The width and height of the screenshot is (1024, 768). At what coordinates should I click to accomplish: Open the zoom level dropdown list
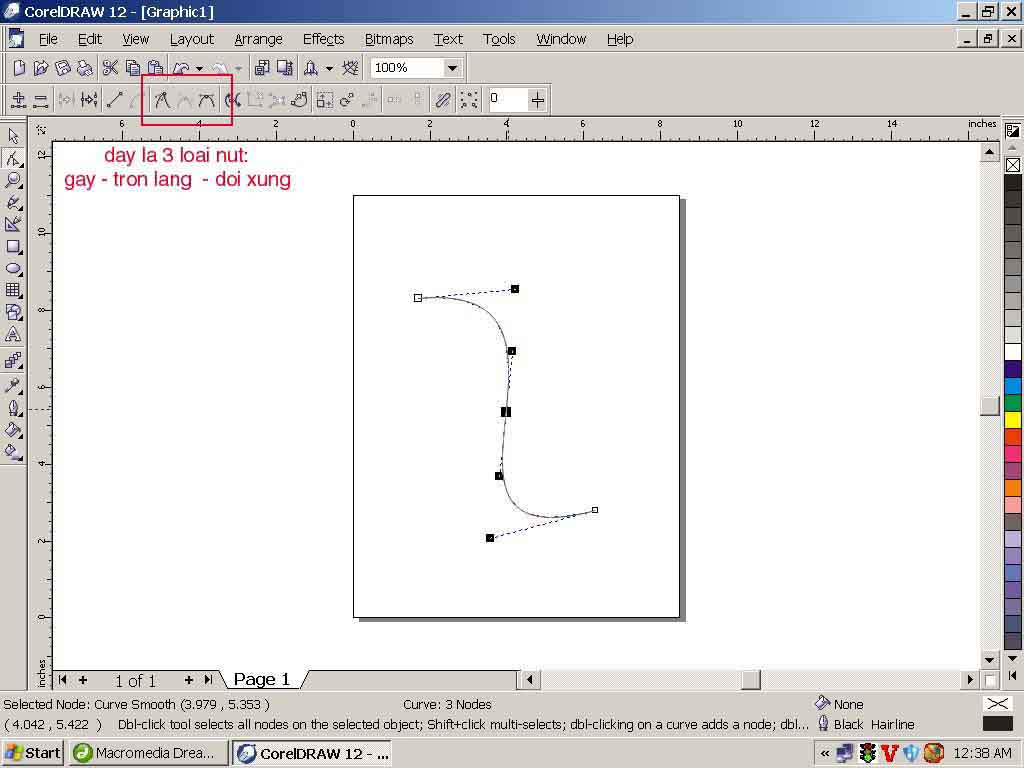click(x=452, y=68)
